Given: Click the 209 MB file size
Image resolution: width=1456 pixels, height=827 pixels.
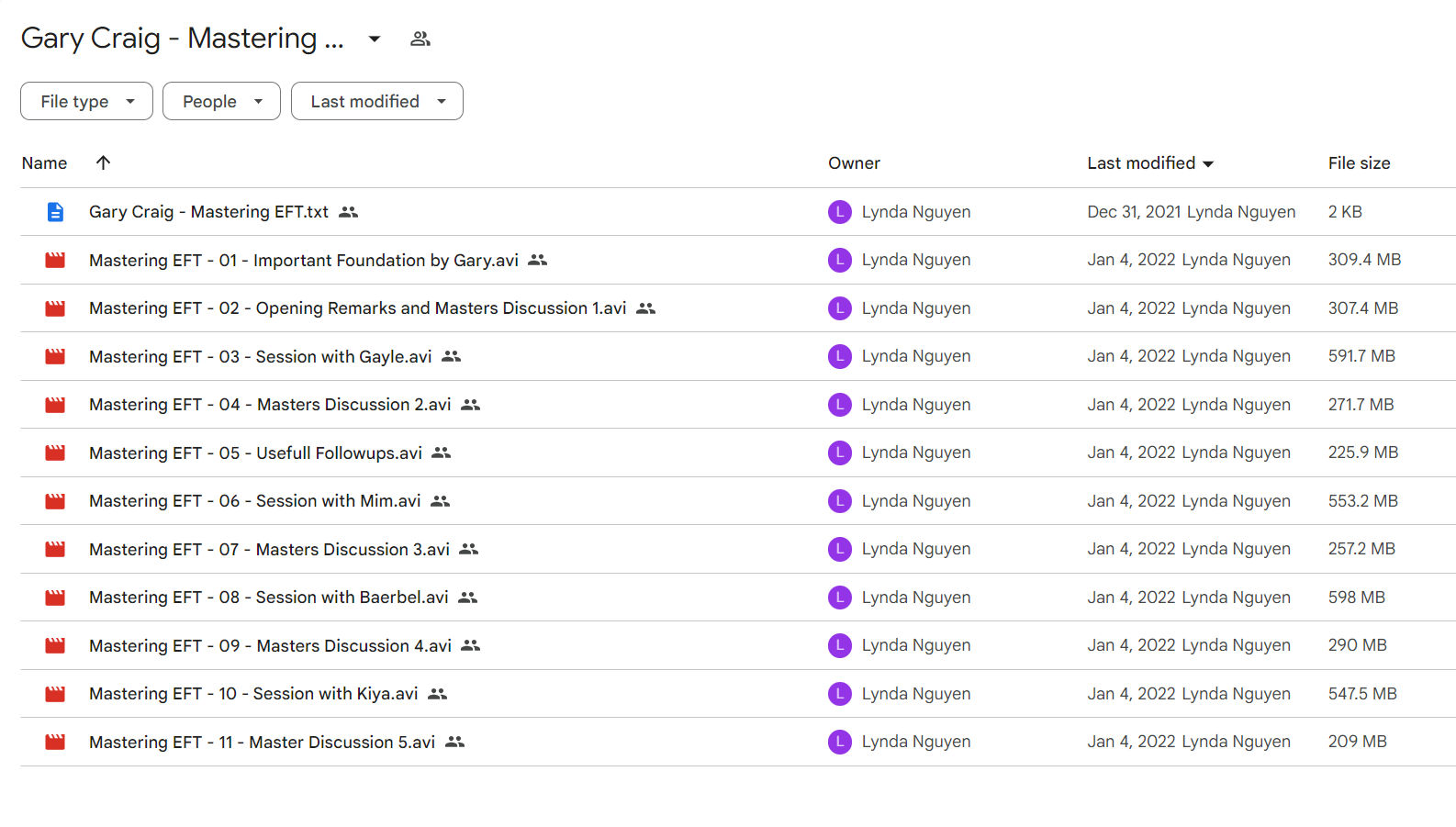Looking at the screenshot, I should (1358, 742).
